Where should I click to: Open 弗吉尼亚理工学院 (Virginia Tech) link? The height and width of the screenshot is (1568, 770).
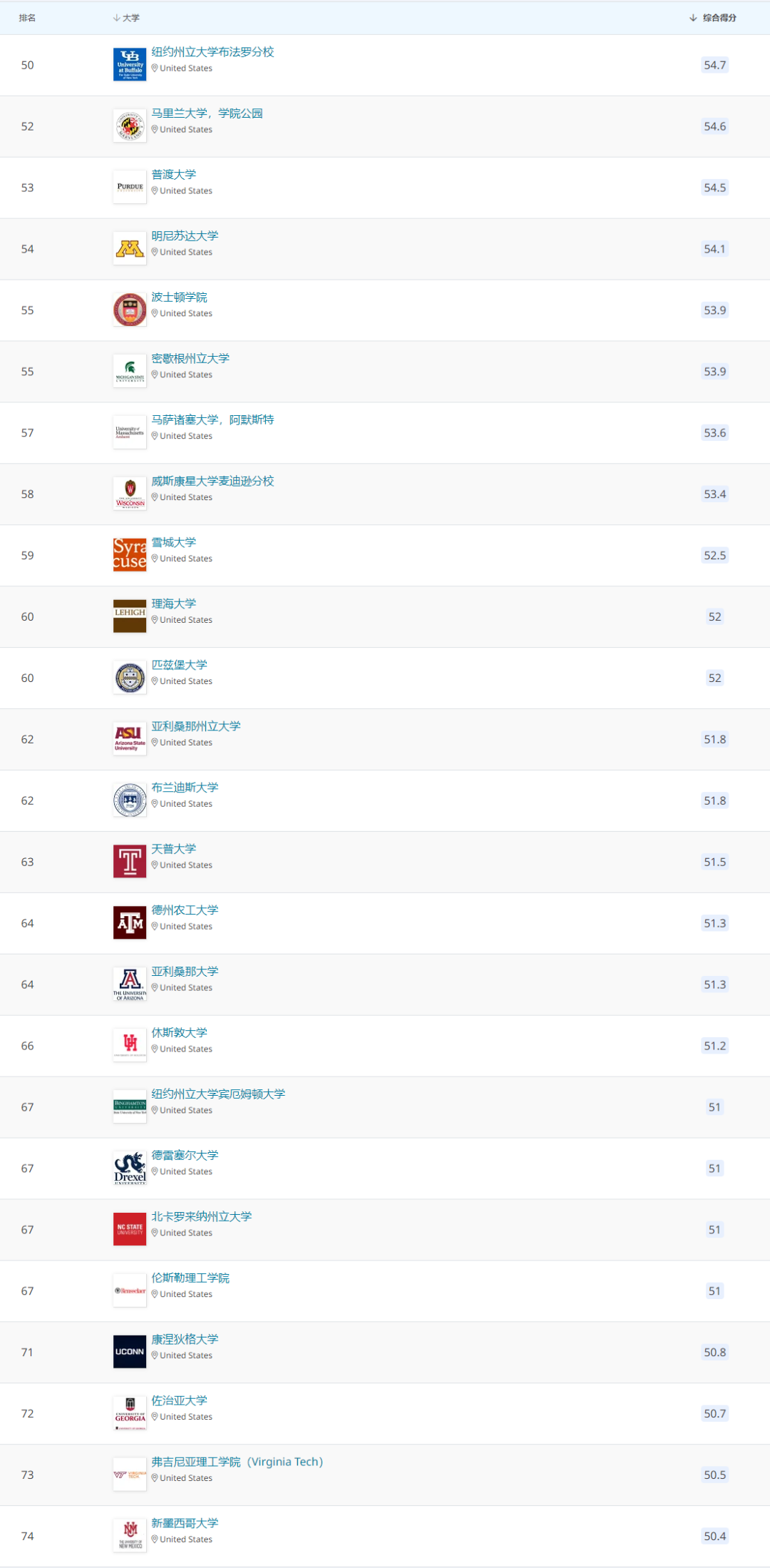coord(237,1462)
